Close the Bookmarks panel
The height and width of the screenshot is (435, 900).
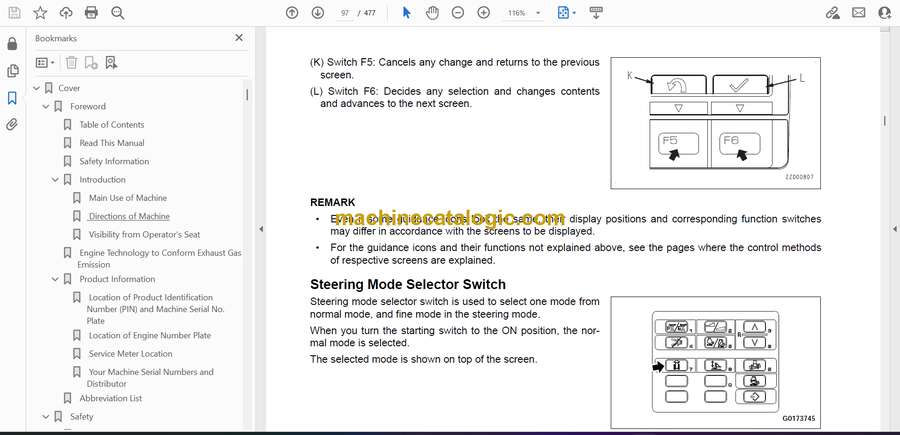click(239, 38)
